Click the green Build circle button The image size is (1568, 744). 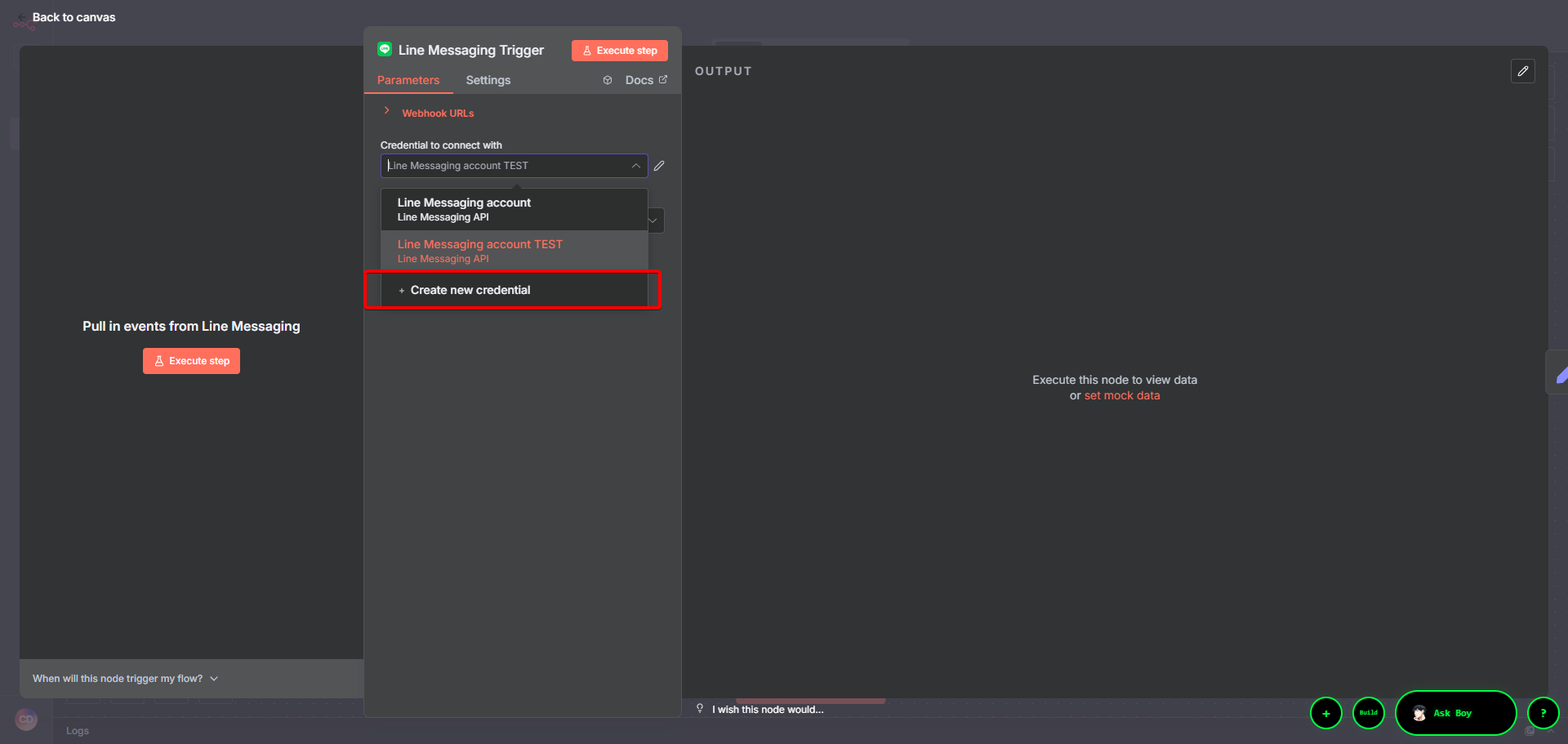coord(1368,713)
